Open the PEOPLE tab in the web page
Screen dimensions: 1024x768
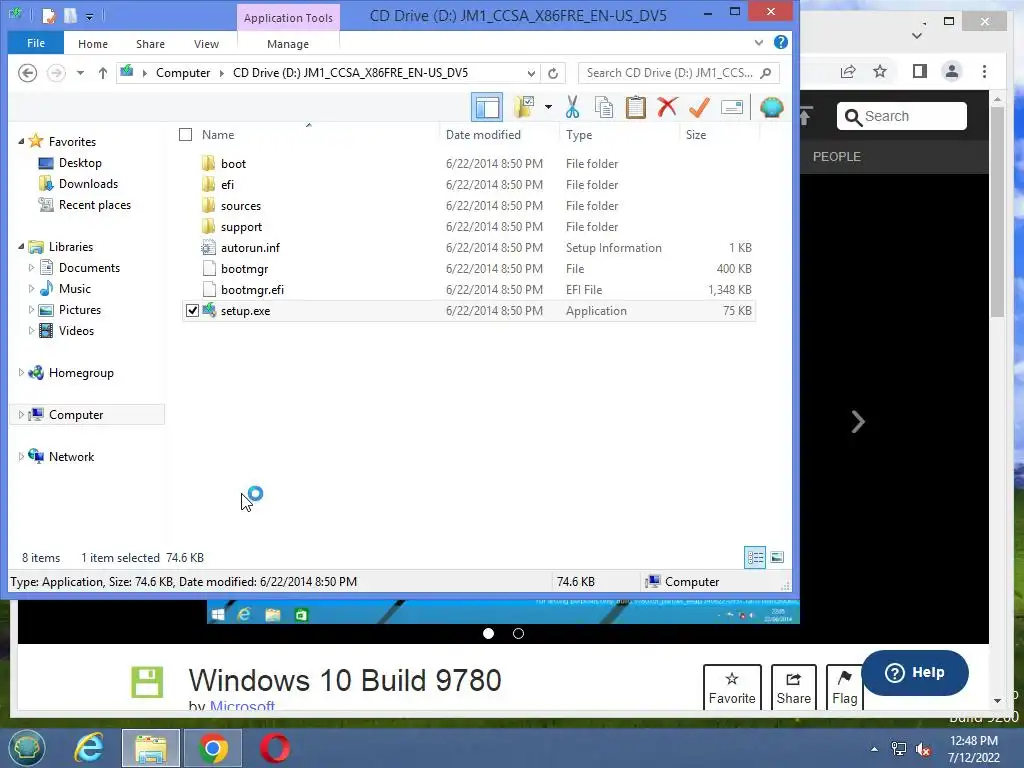837,157
